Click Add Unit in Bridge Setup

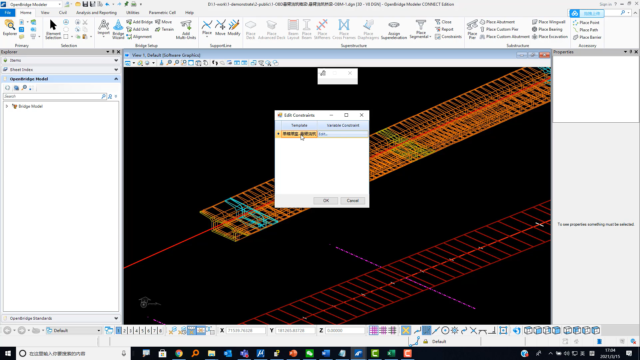[138, 29]
